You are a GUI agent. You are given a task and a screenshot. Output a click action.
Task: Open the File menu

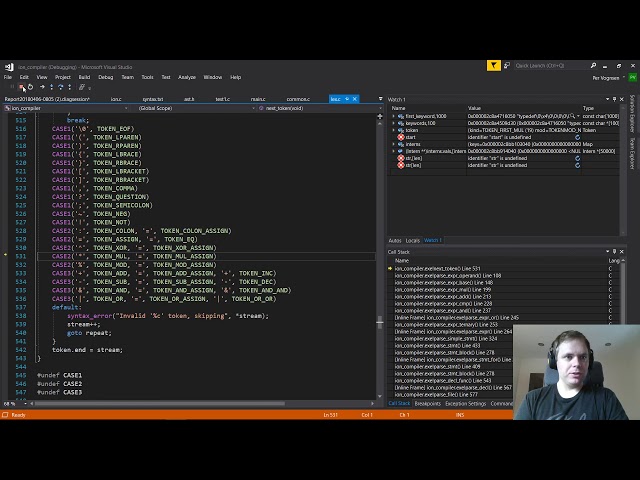[x=8, y=77]
